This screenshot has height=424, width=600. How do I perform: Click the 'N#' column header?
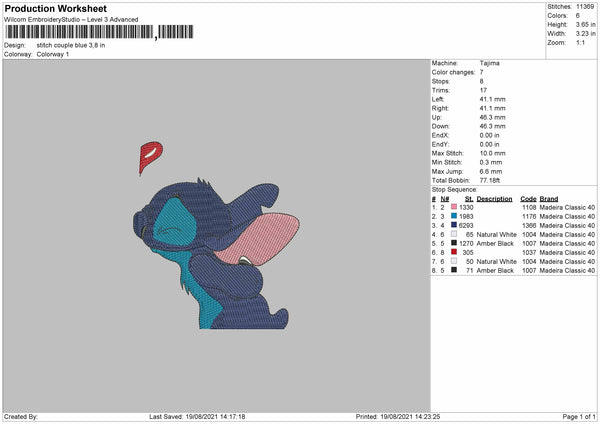pos(445,199)
